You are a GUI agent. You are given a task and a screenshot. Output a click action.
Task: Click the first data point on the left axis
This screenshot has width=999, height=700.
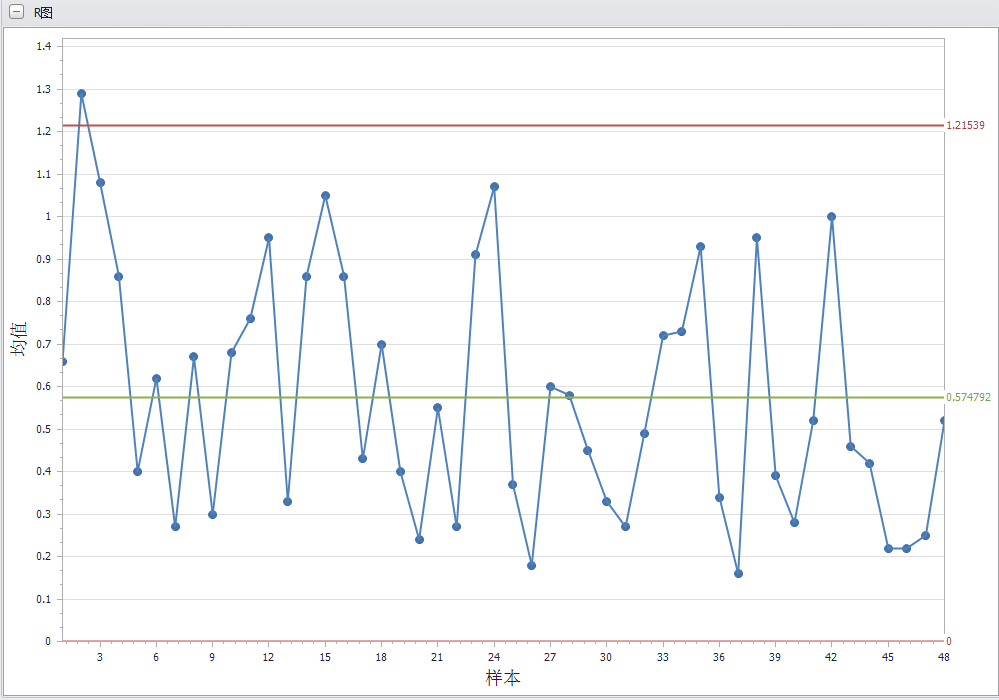click(x=63, y=361)
